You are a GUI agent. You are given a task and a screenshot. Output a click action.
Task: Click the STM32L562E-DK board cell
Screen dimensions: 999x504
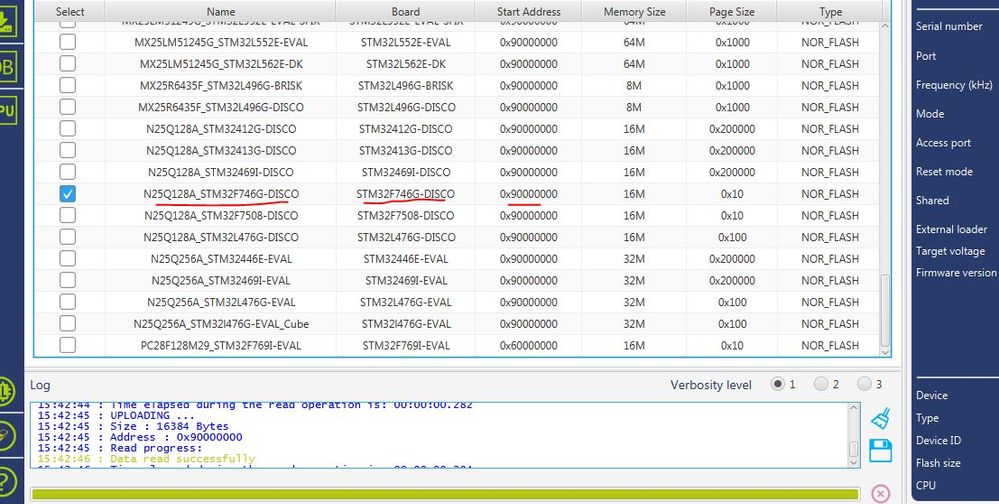pos(405,64)
